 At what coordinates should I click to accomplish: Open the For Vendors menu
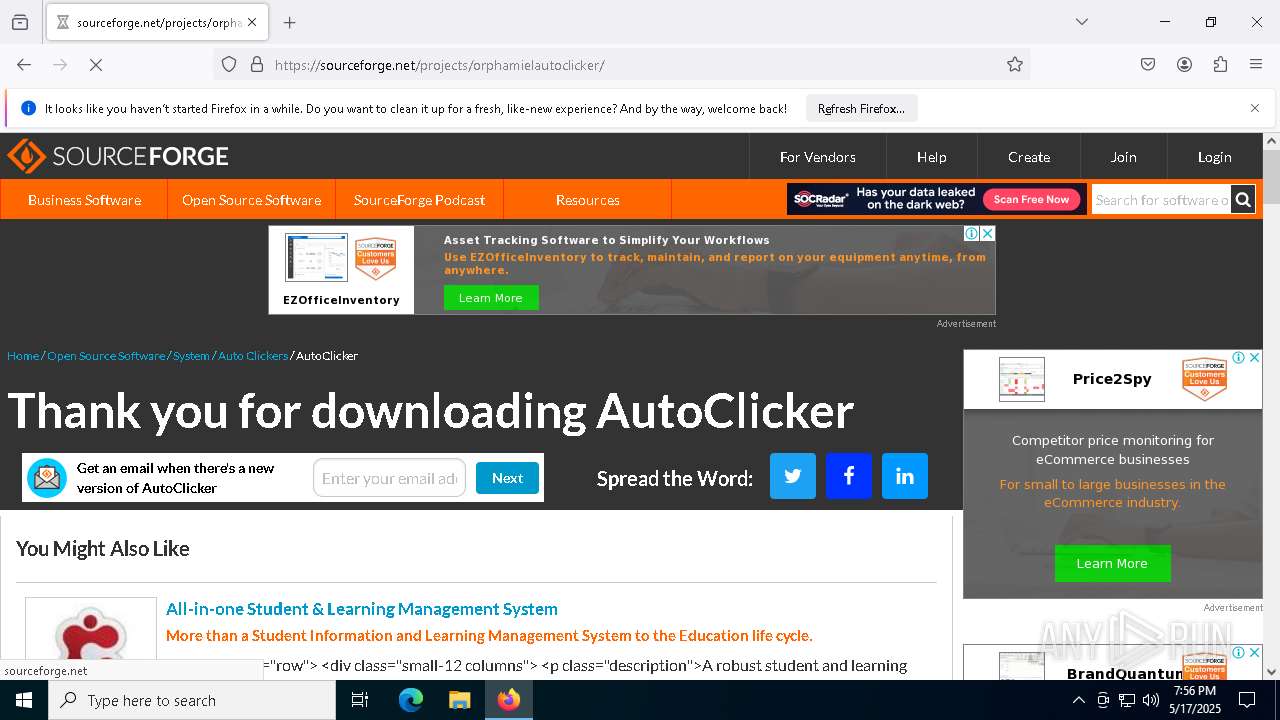point(817,157)
